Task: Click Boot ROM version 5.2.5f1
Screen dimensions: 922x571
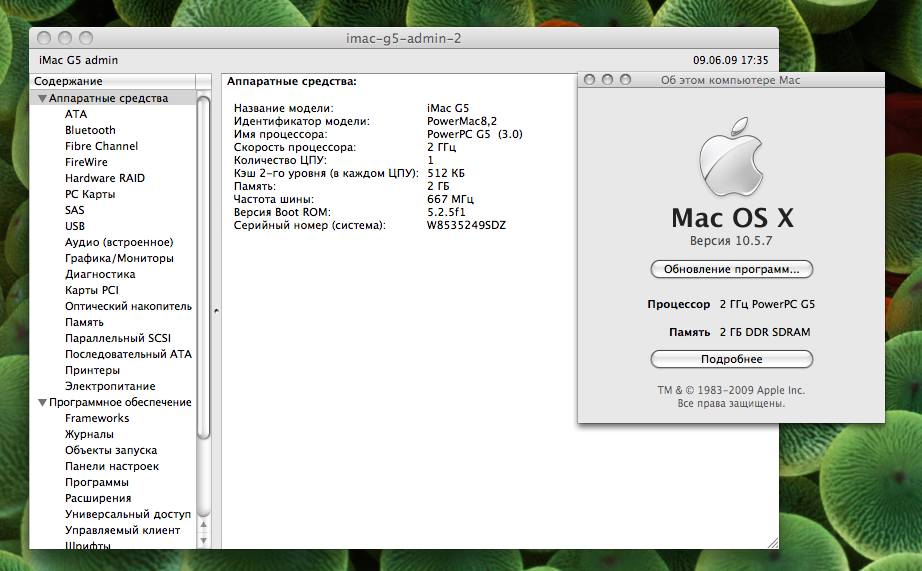Action: [446, 212]
